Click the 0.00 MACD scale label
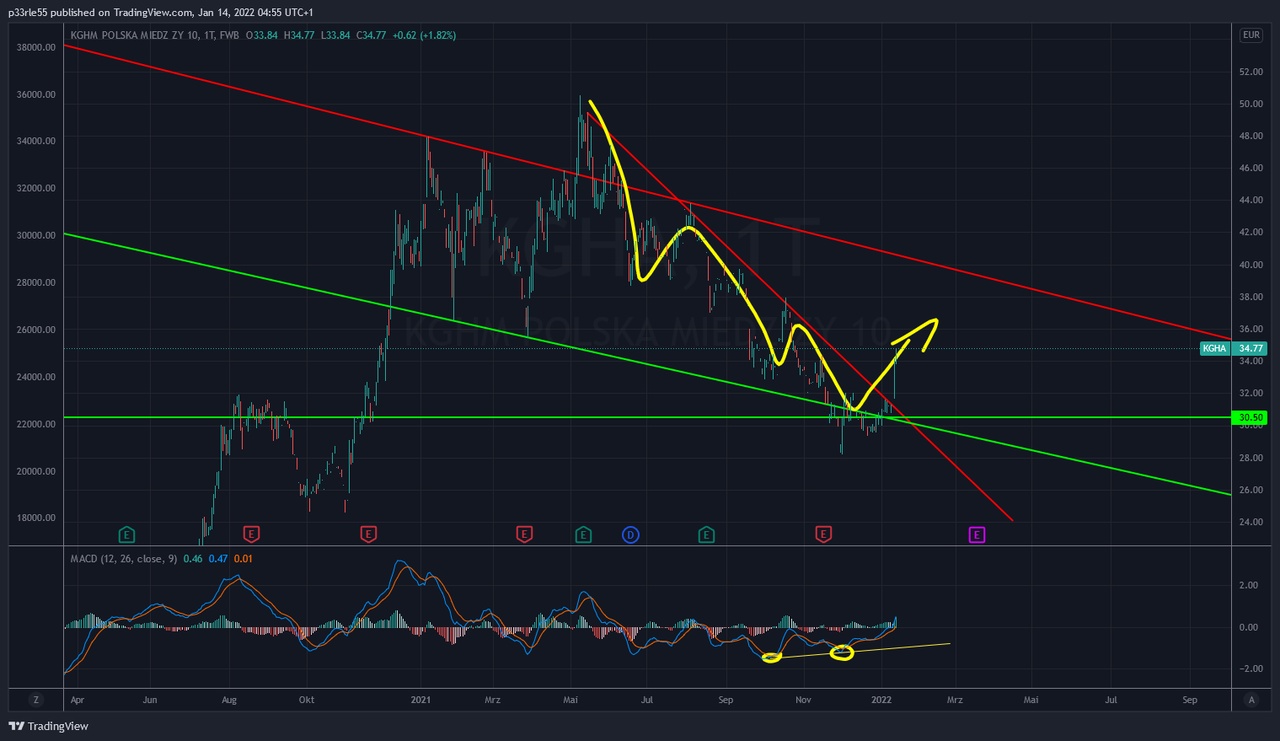Image resolution: width=1280 pixels, height=741 pixels. point(1249,627)
